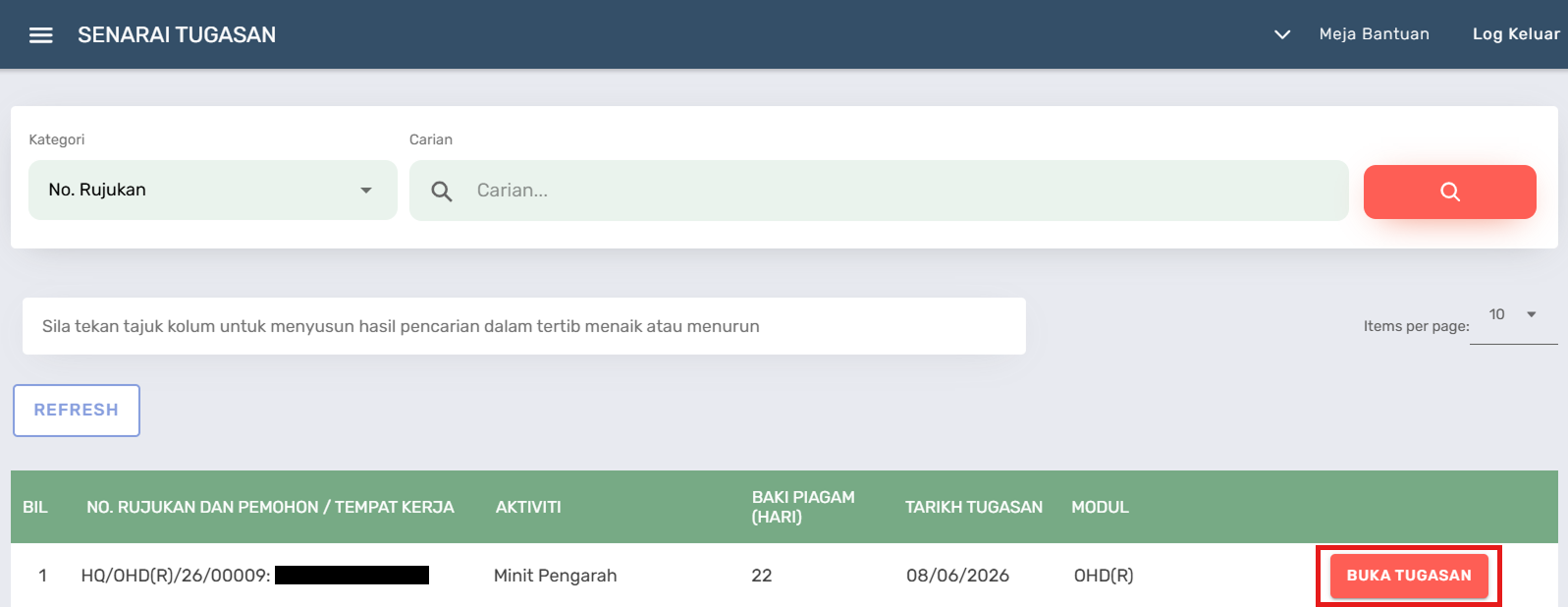Open Meja Bantuan help desk

coord(1374,34)
